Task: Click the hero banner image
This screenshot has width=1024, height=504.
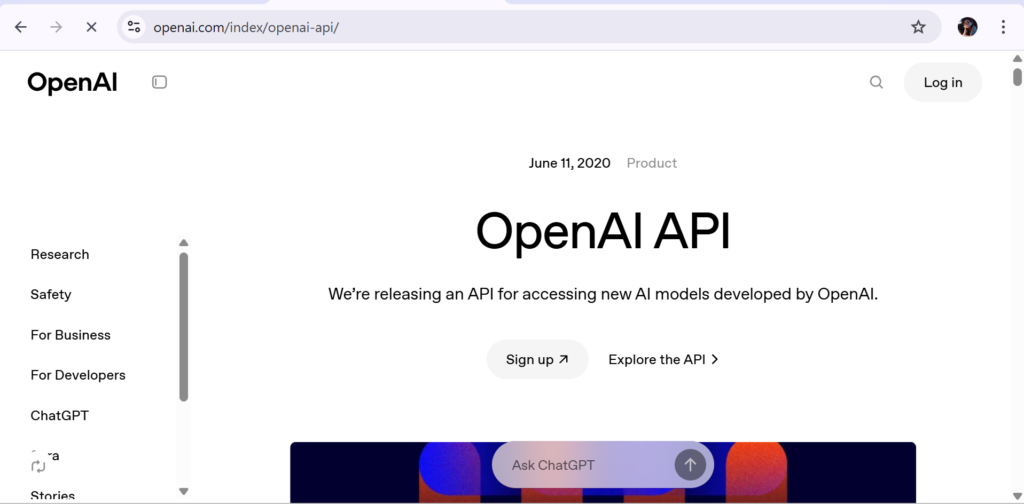Action: coord(603,472)
